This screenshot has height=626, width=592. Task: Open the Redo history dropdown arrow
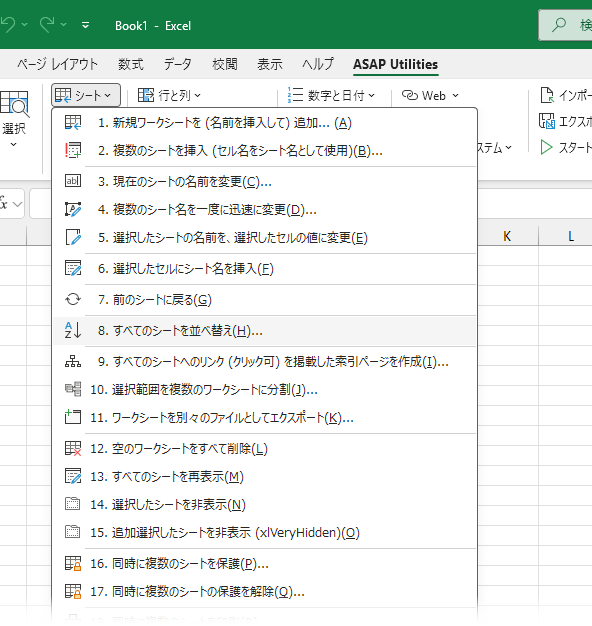pyautogui.click(x=63, y=25)
